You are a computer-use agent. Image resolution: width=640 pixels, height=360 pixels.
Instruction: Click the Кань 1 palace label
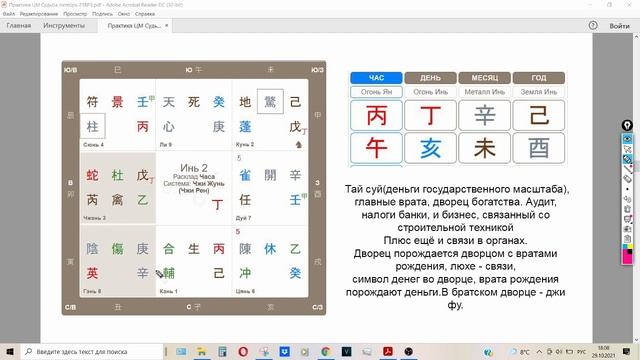tap(168, 291)
